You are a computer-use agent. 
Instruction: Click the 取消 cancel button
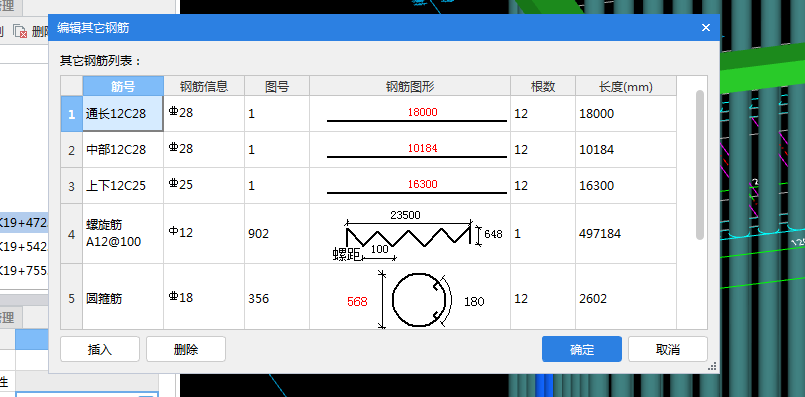(667, 349)
